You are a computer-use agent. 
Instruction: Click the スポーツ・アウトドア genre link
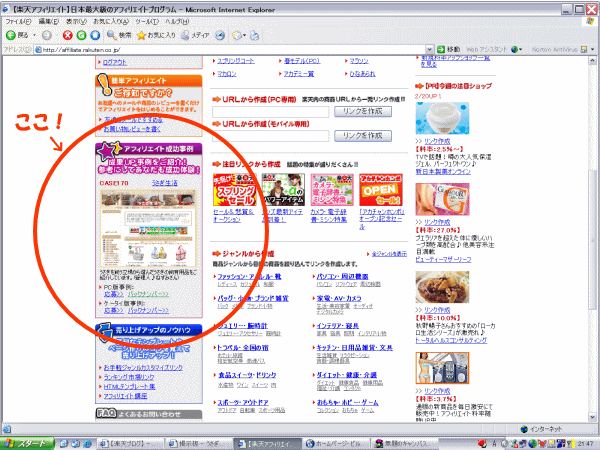(x=243, y=403)
